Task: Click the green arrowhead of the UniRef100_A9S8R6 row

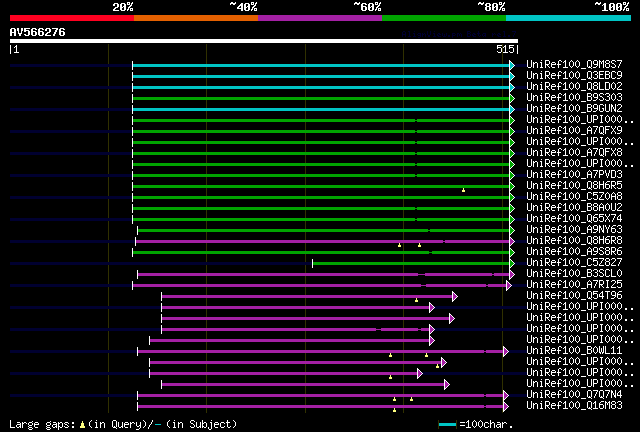Action: click(512, 253)
